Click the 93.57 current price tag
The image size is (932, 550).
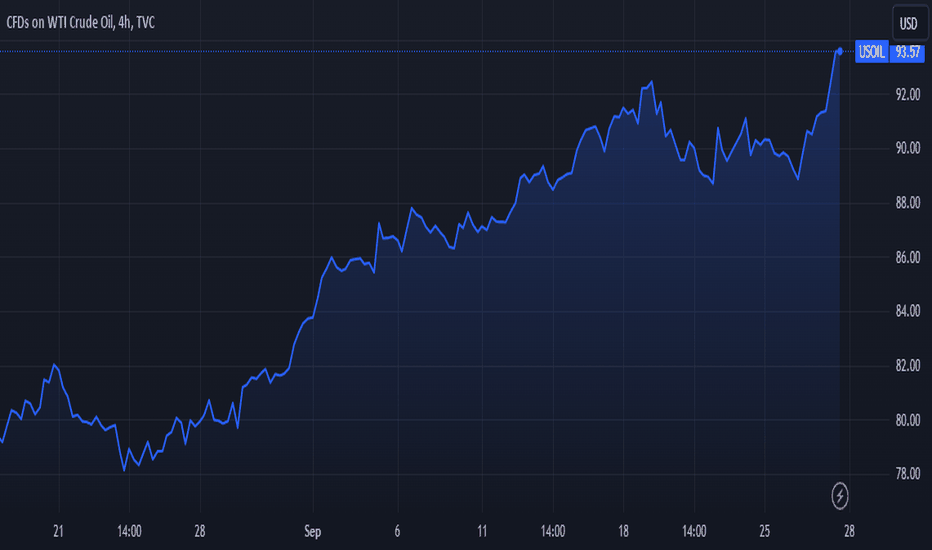click(x=907, y=52)
